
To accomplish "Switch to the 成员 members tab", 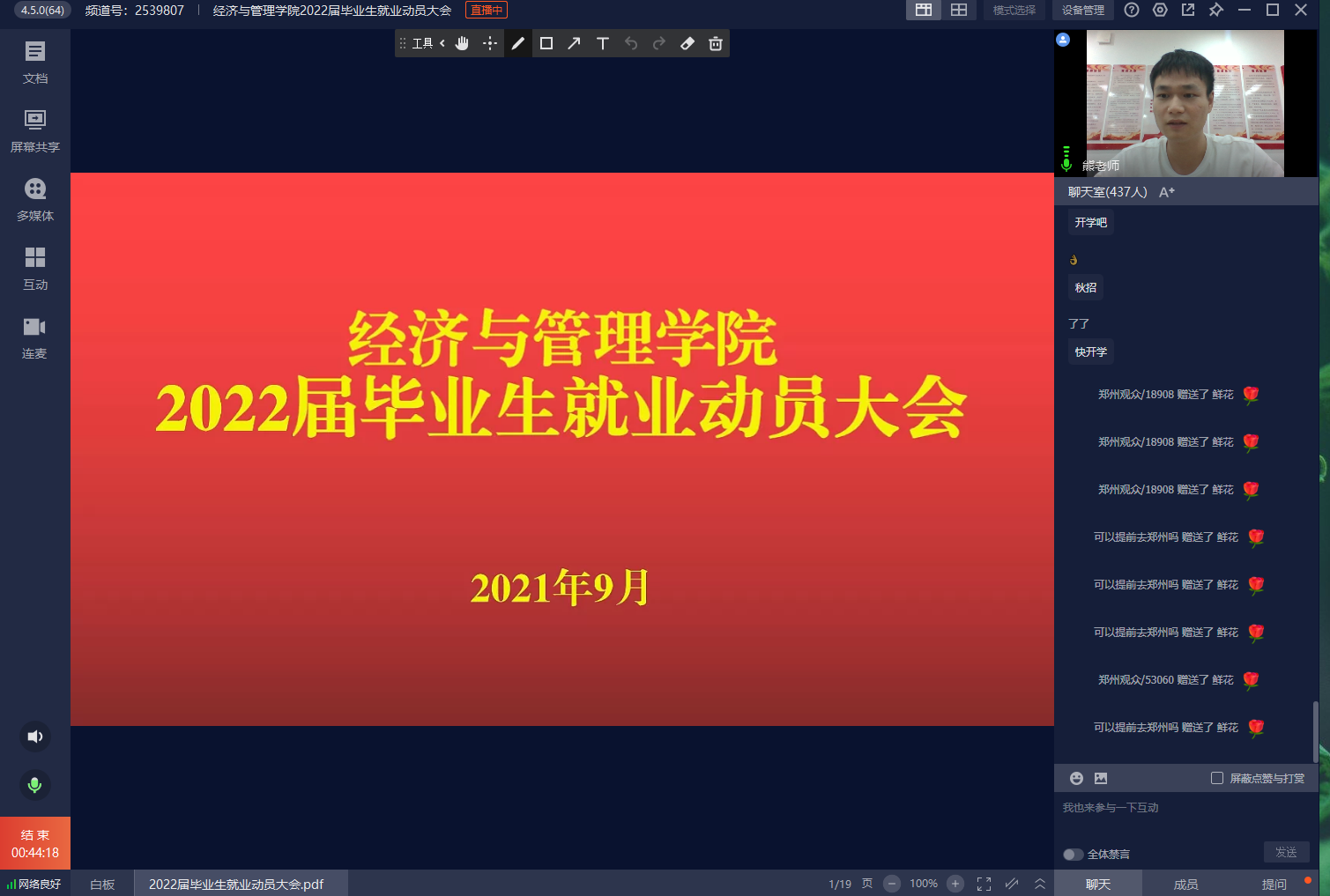I will [1185, 884].
